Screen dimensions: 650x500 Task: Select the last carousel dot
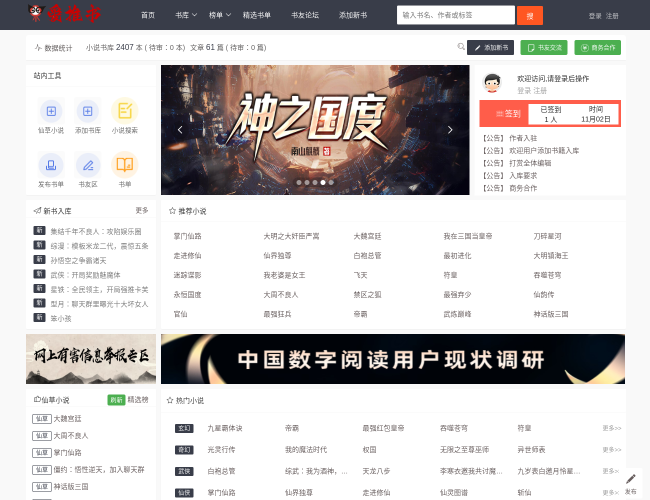point(331,182)
